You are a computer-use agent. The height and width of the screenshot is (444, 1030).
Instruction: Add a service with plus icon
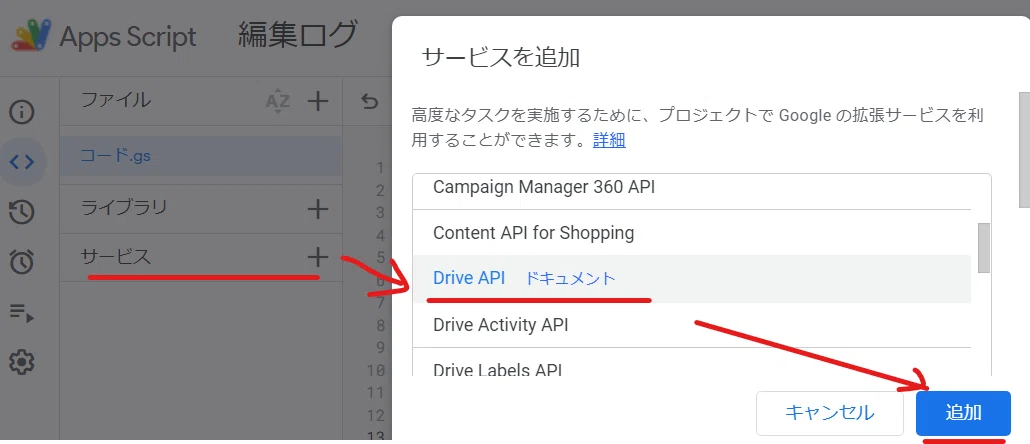[x=318, y=257]
